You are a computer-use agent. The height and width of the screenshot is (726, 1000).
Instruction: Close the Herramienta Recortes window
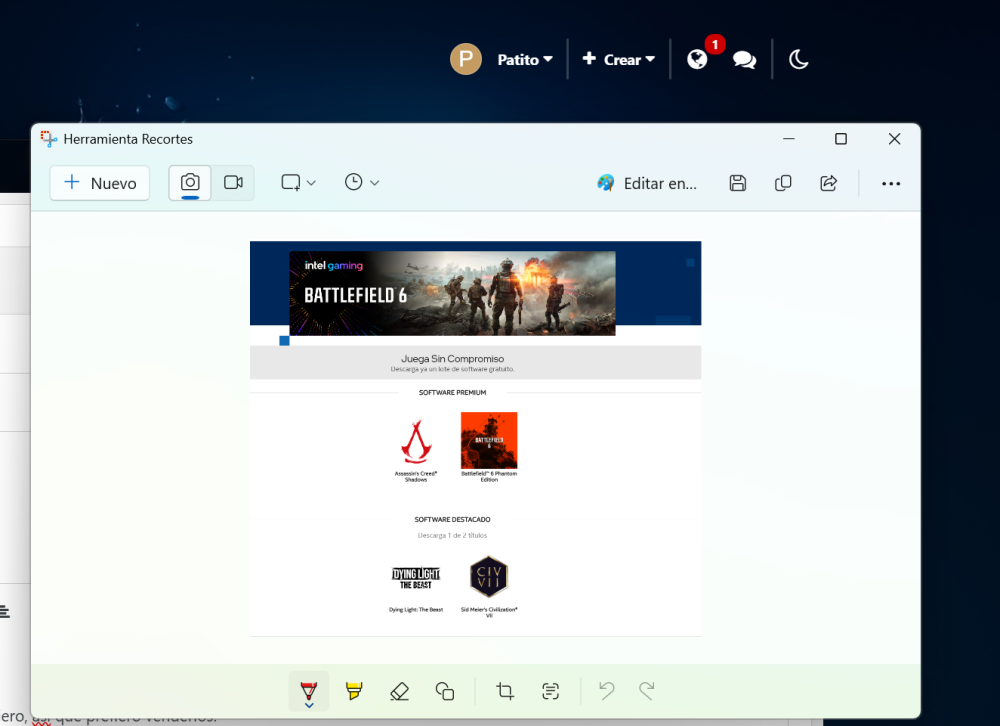click(x=895, y=138)
